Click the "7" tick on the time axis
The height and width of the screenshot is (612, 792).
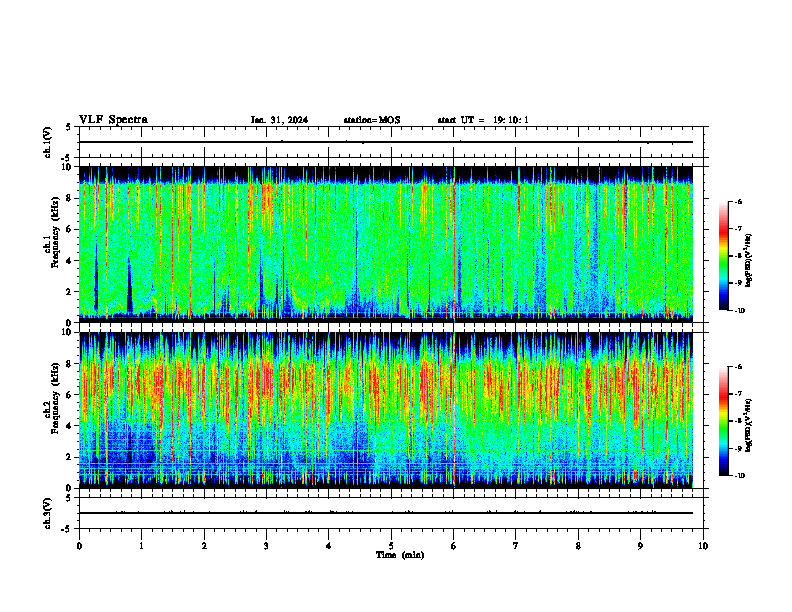(x=516, y=546)
